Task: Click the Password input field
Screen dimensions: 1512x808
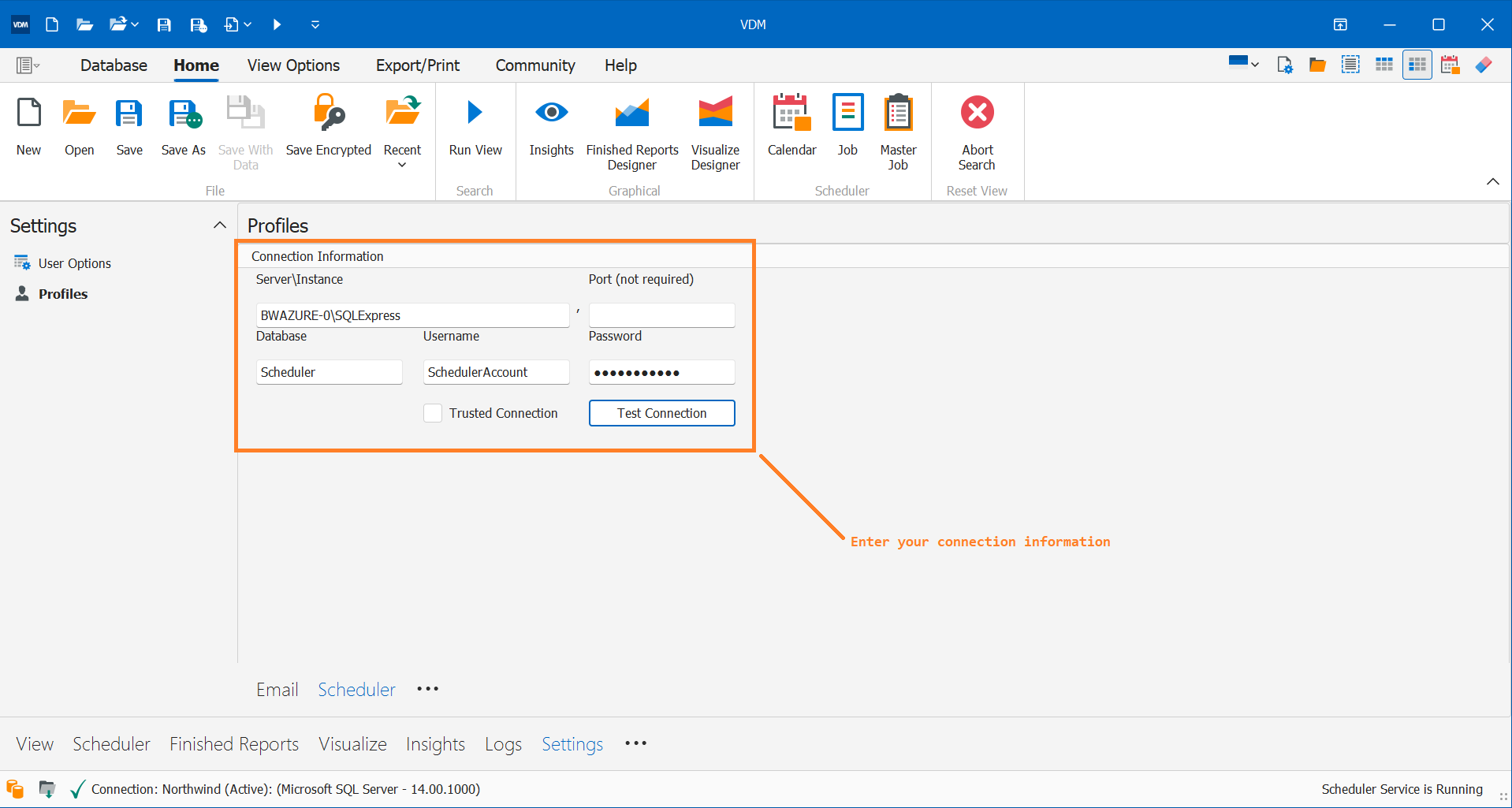Action: (x=661, y=372)
